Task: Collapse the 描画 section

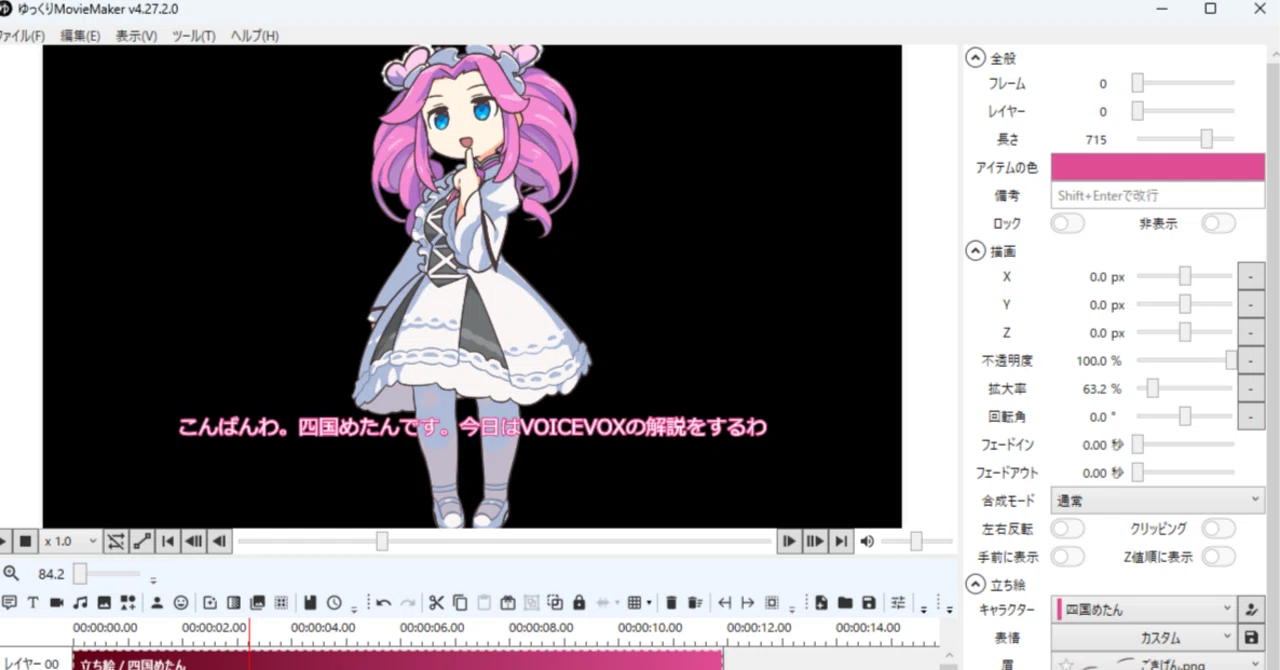Action: click(975, 250)
